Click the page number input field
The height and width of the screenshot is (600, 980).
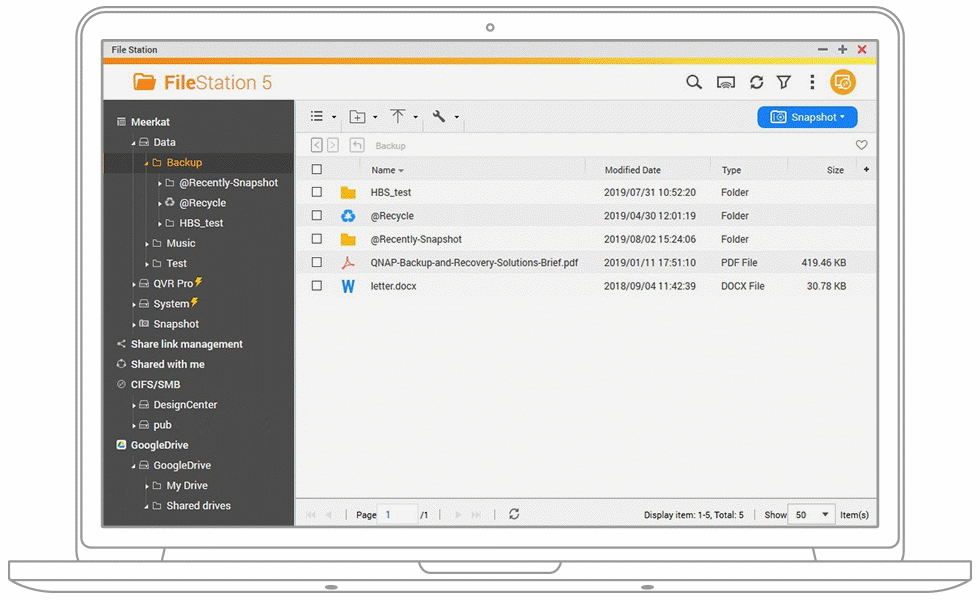pyautogui.click(x=398, y=515)
